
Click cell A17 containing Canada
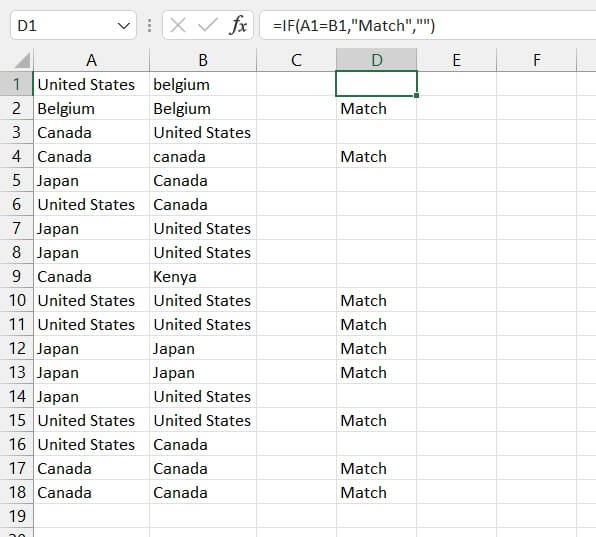click(x=92, y=468)
